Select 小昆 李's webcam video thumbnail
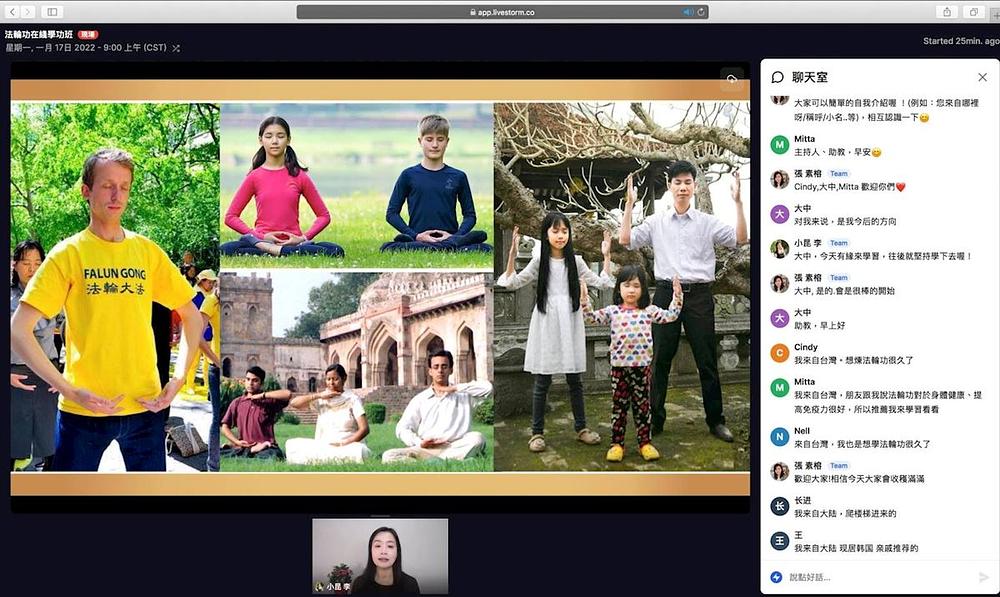Image resolution: width=1000 pixels, height=597 pixels. point(381,553)
